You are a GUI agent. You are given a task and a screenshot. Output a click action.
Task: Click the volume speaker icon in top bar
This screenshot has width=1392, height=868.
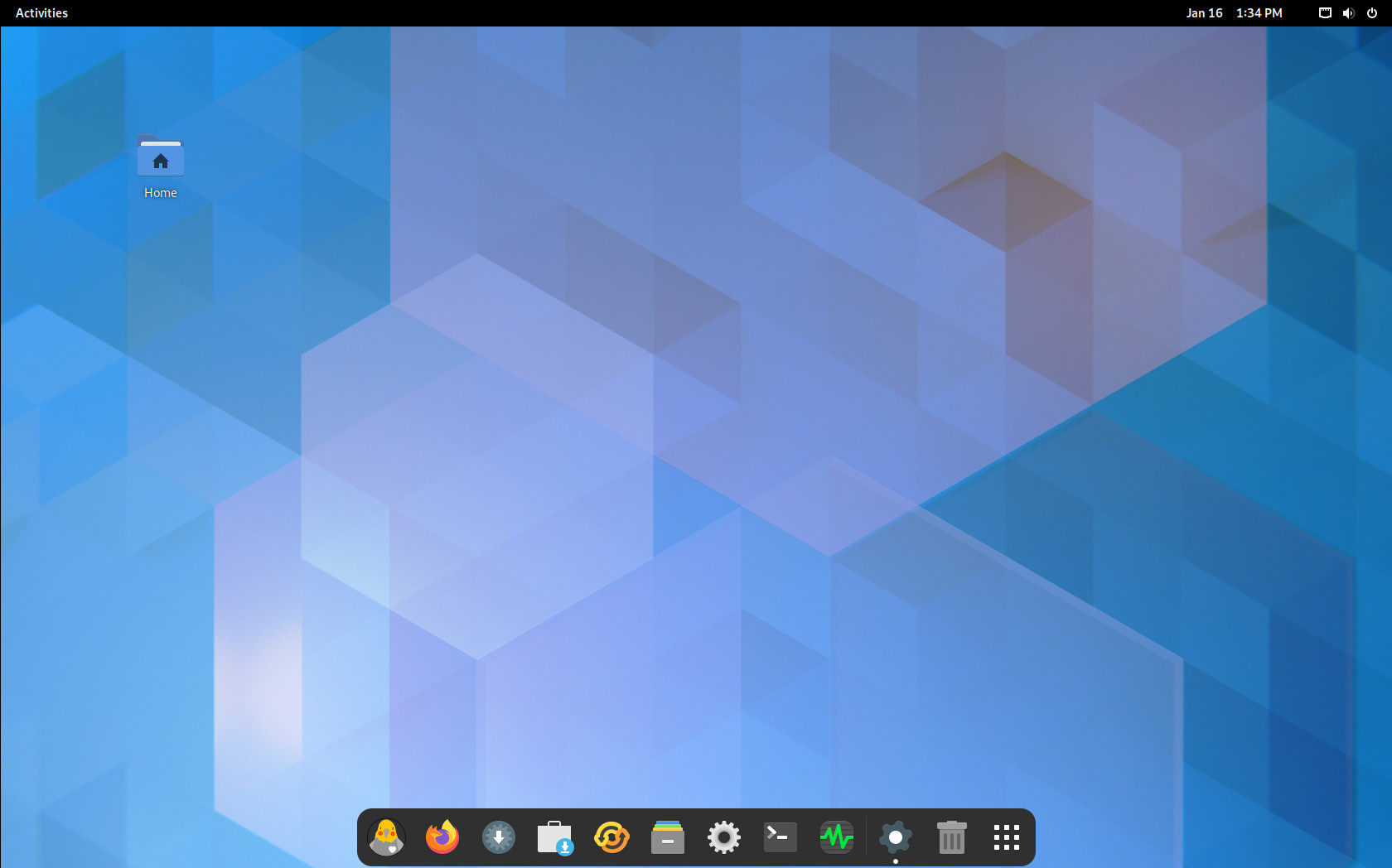click(1348, 13)
